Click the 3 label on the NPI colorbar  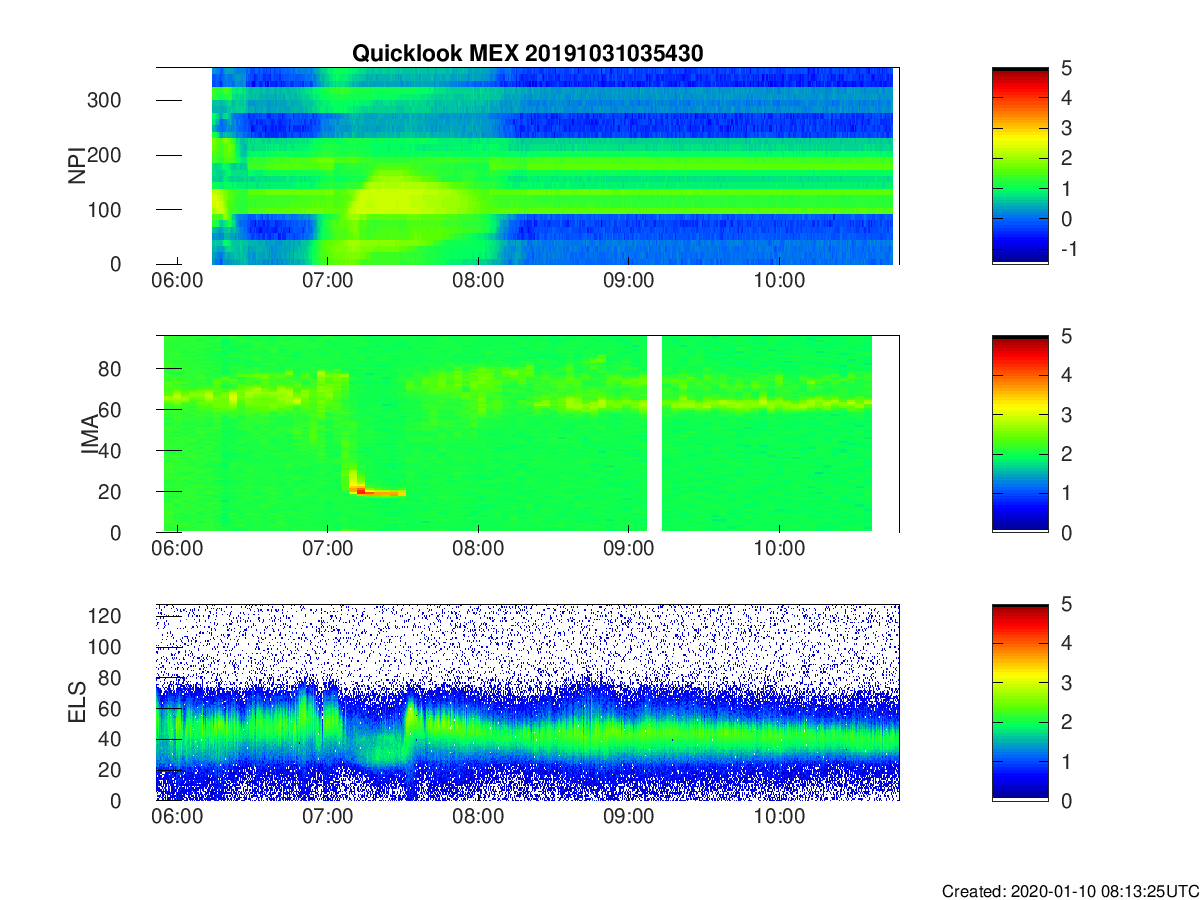(1065, 128)
